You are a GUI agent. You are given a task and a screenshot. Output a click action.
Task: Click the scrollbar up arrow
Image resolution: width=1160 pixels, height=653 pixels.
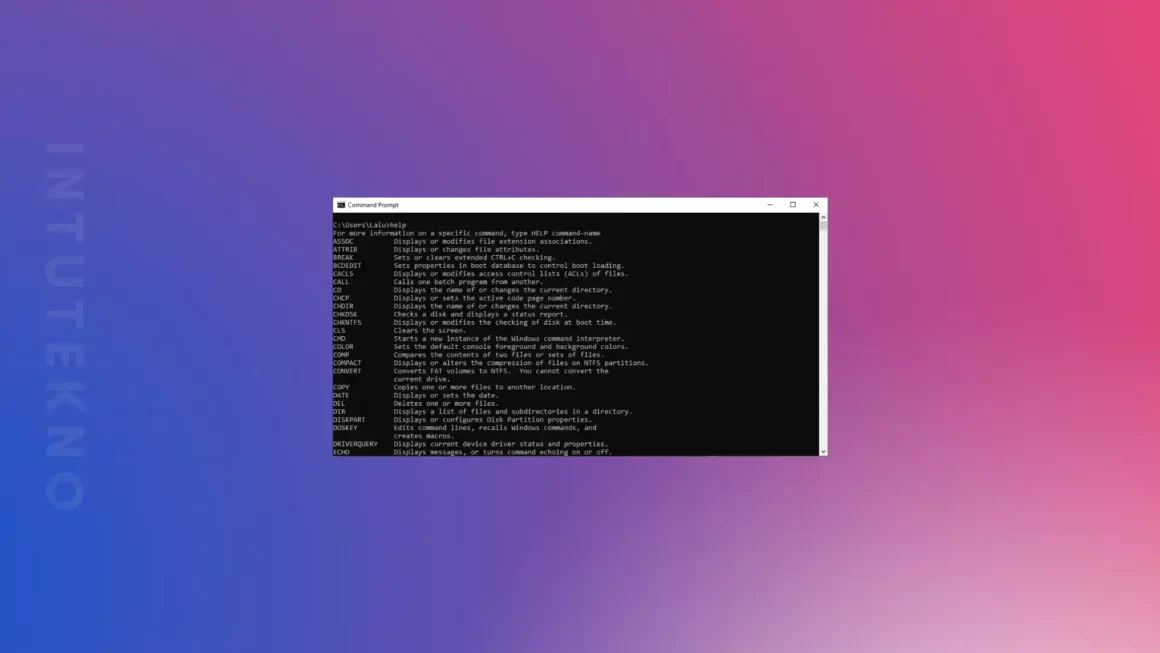tap(823, 217)
